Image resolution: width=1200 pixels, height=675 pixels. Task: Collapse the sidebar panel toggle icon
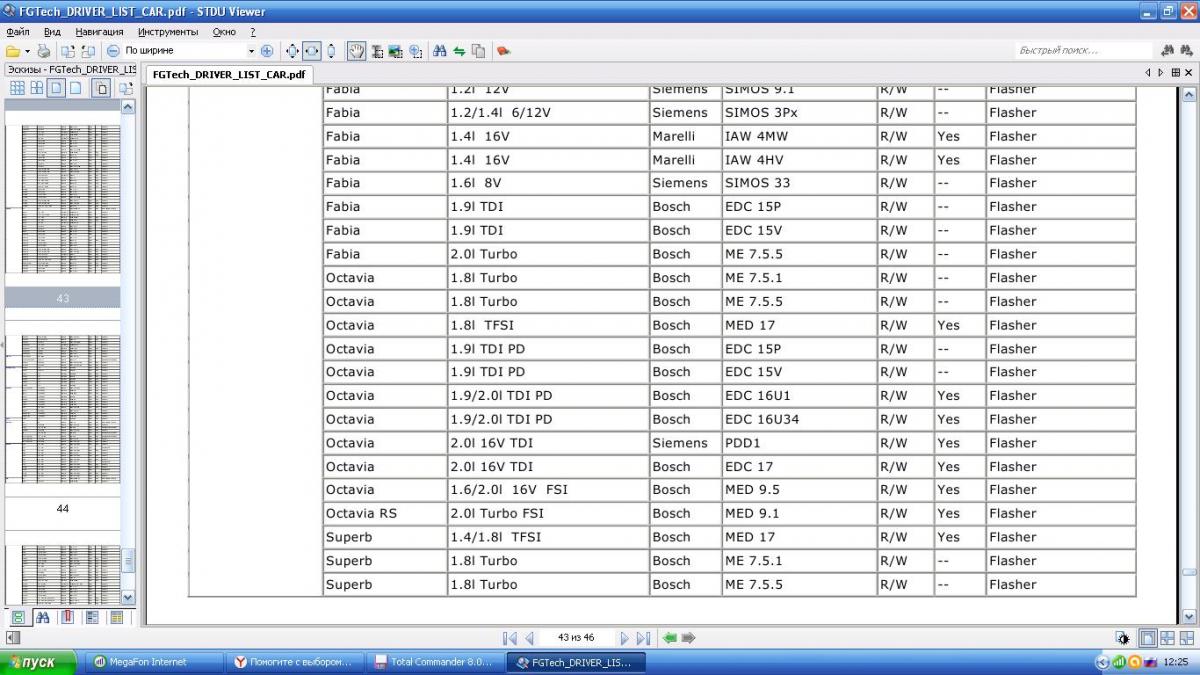point(13,637)
